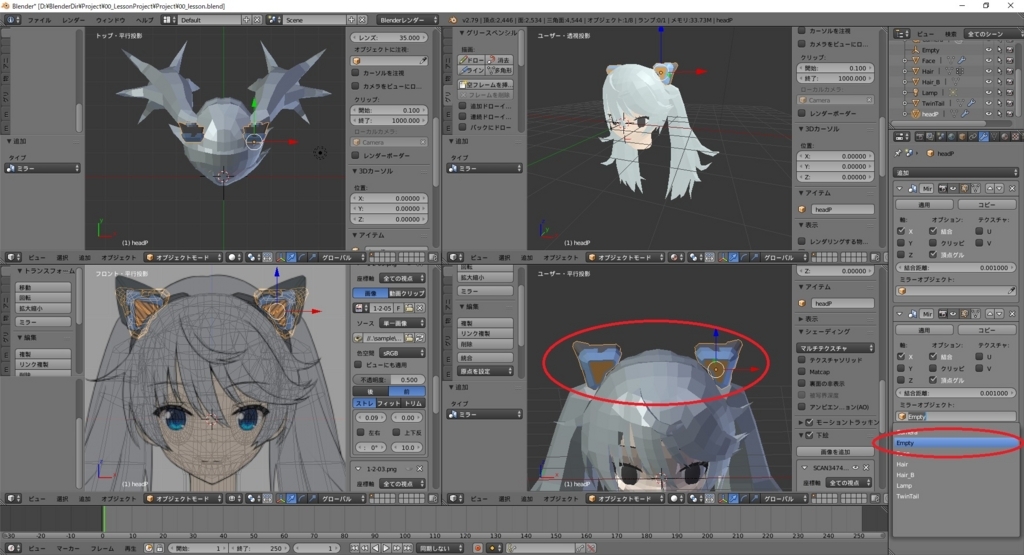Click コピー copy on the second mirror modifier
The height and width of the screenshot is (555, 1024).
(986, 330)
